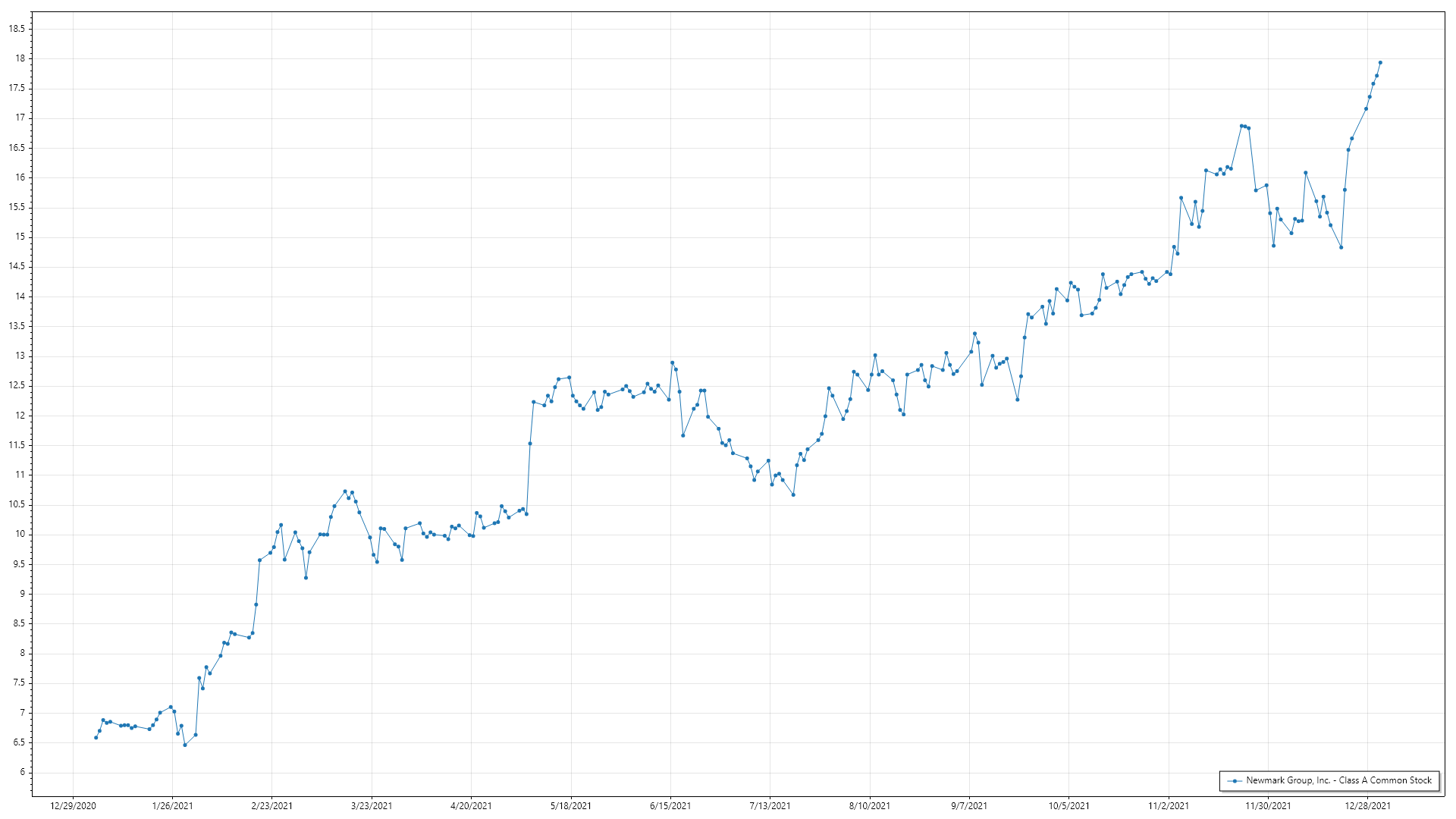The height and width of the screenshot is (819, 1456).
Task: Click the 18.5 y-axis value label
Action: pyautogui.click(x=17, y=29)
